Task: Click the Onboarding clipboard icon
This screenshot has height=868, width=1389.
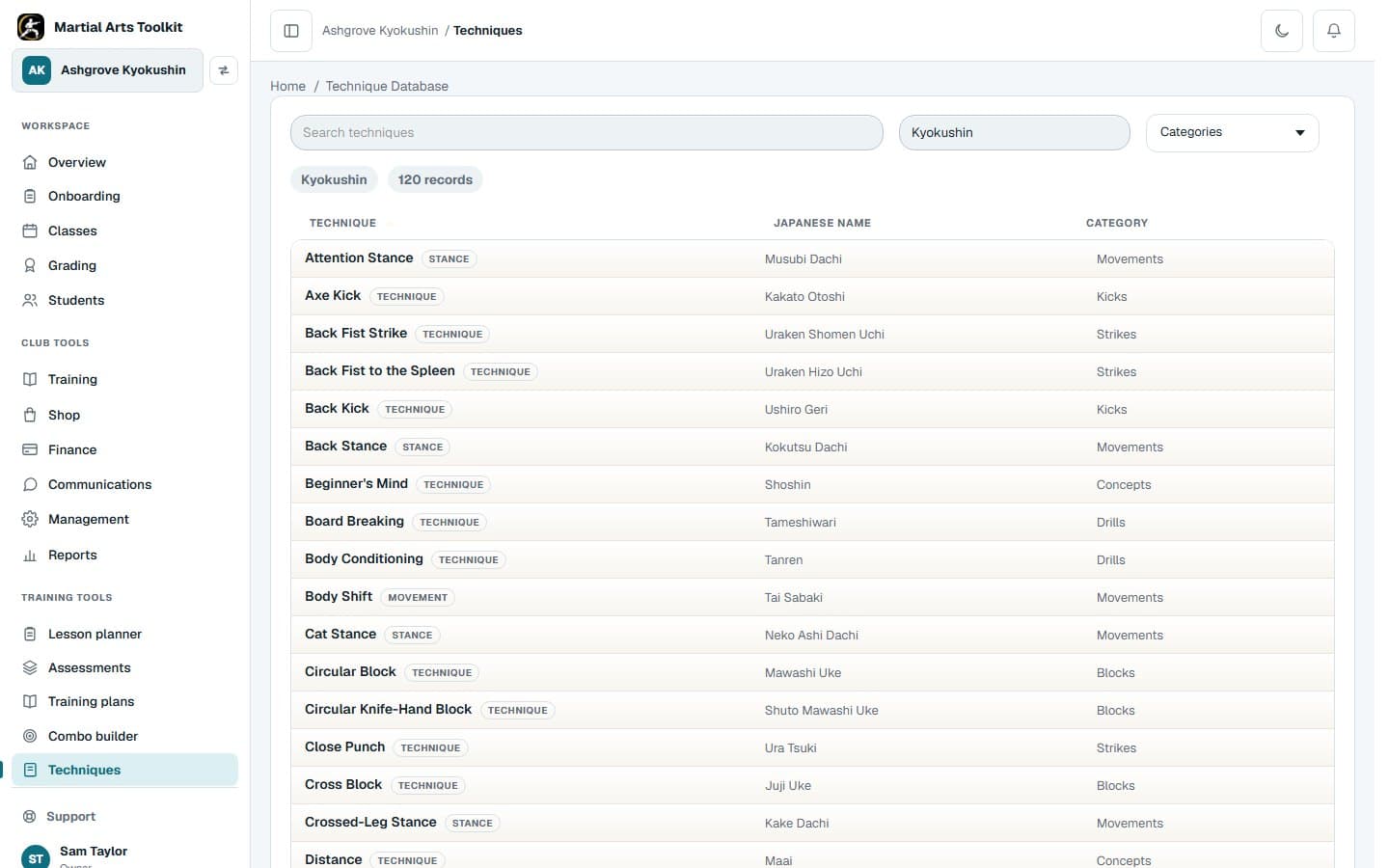Action: [30, 196]
